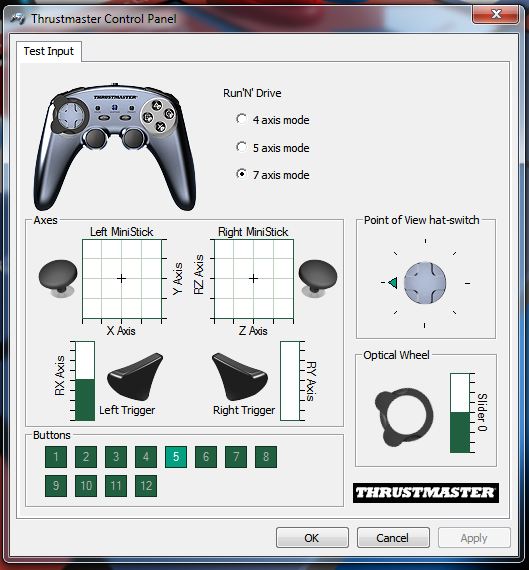Click button indicator 1

[56, 457]
